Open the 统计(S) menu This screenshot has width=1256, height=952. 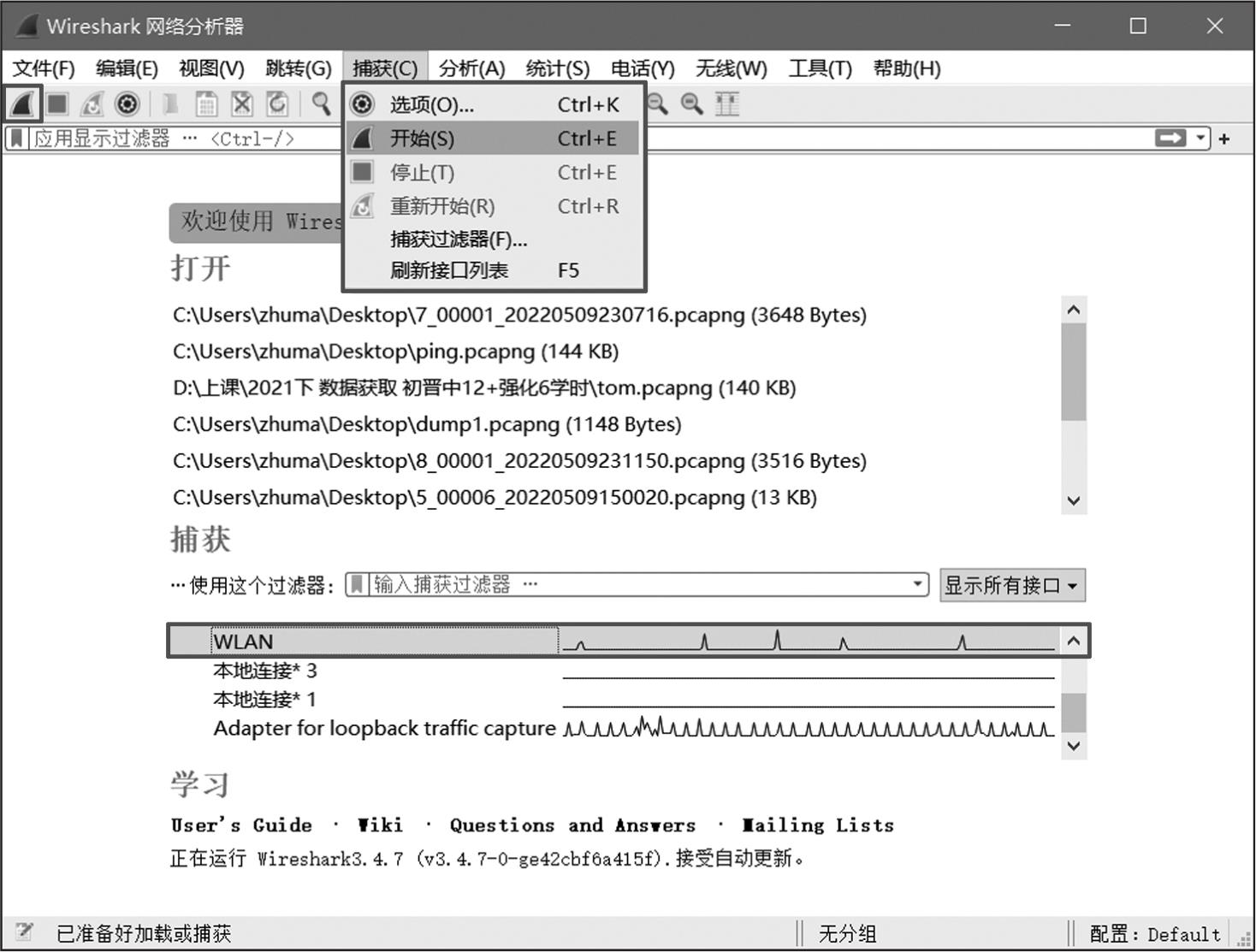click(x=558, y=68)
